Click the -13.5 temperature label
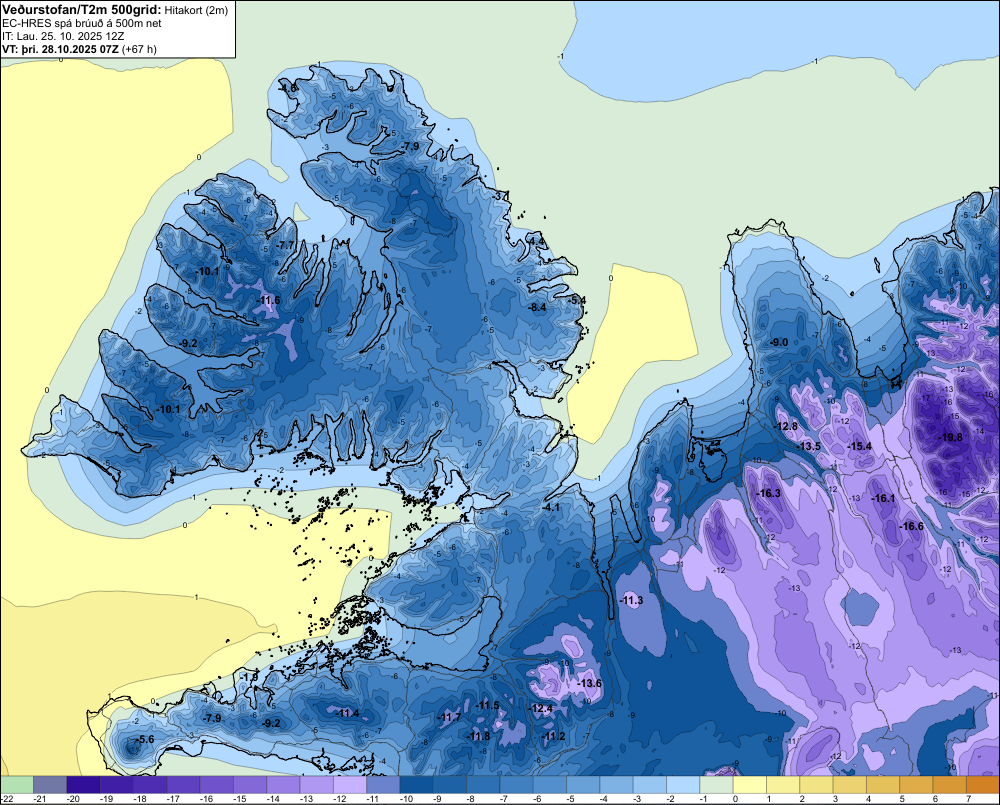The height and width of the screenshot is (805, 1000). point(809,447)
